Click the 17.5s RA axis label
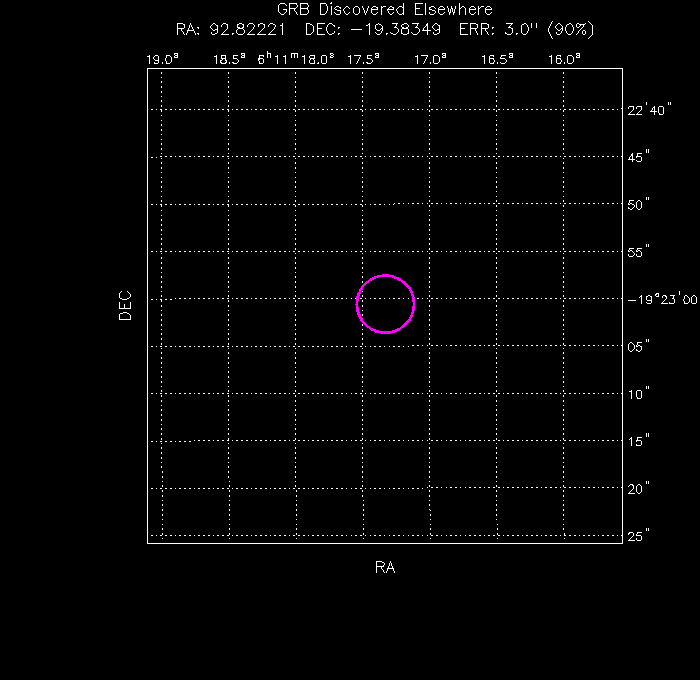 (x=363, y=59)
